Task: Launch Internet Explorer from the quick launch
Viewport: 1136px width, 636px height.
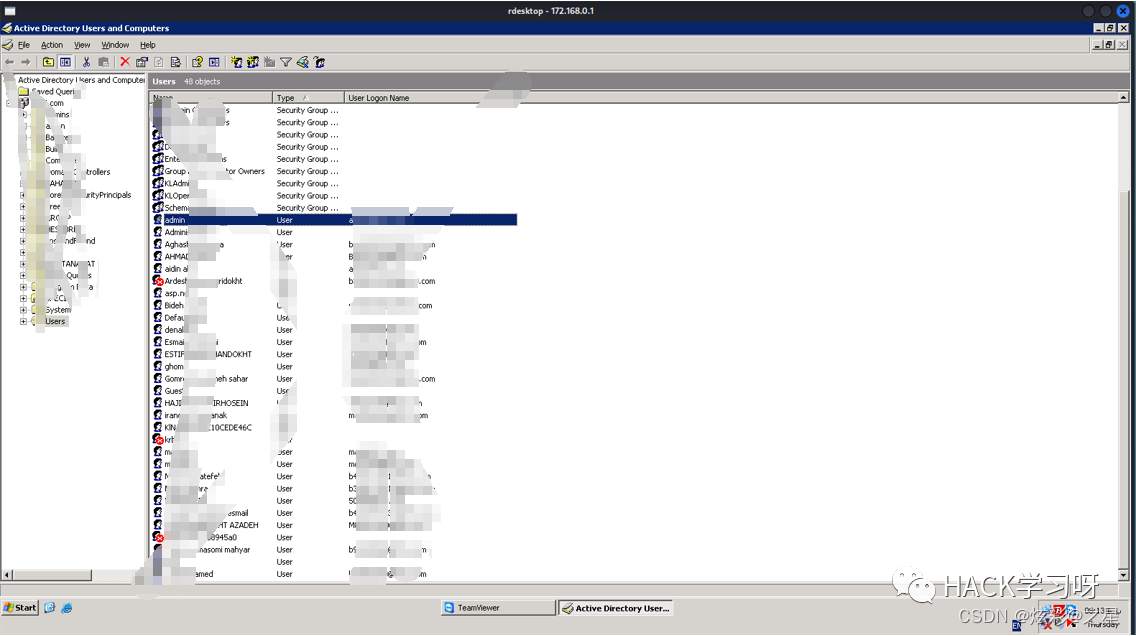Action: (x=67, y=608)
